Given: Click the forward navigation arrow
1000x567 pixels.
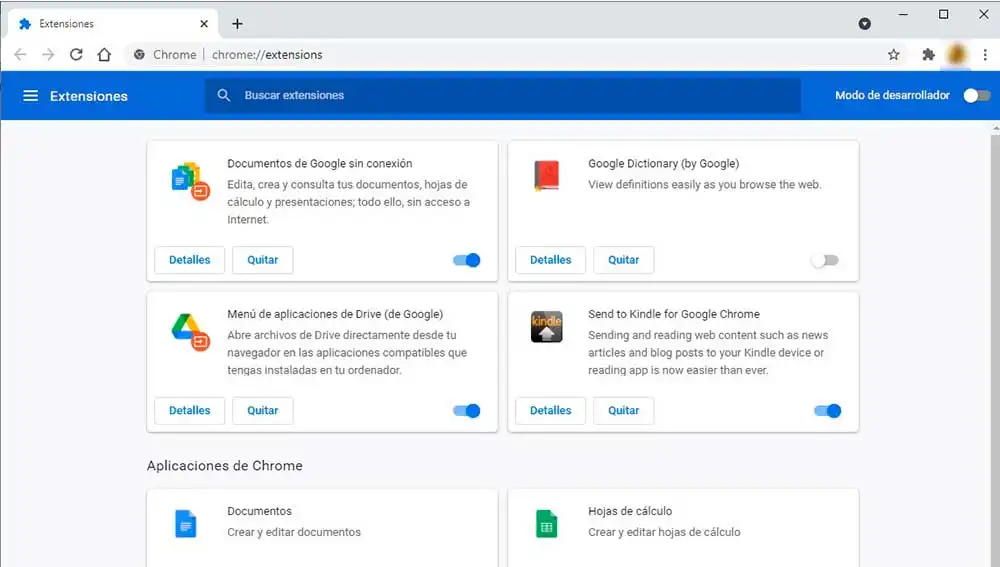Looking at the screenshot, I should click(48, 55).
